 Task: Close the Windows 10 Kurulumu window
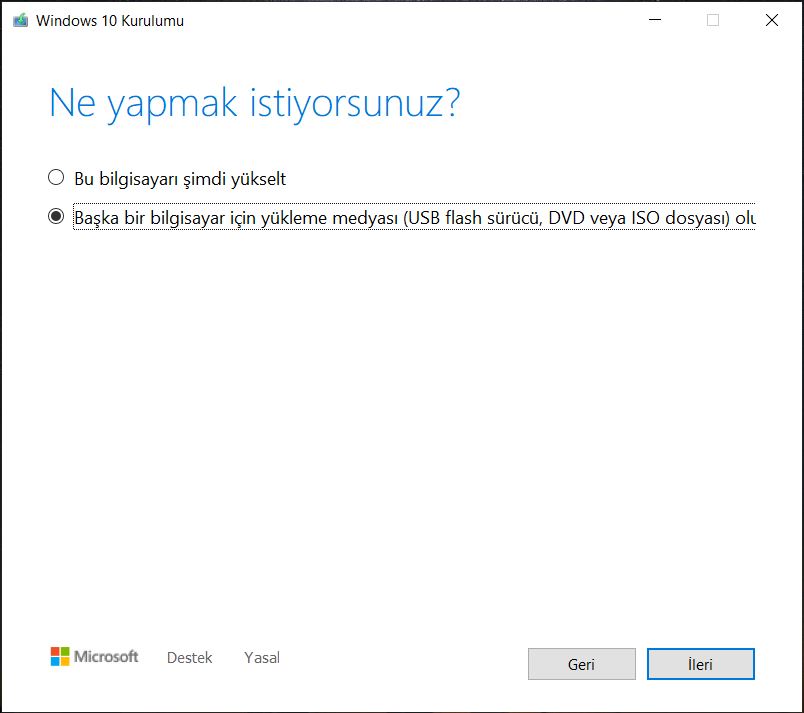pyautogui.click(x=772, y=20)
